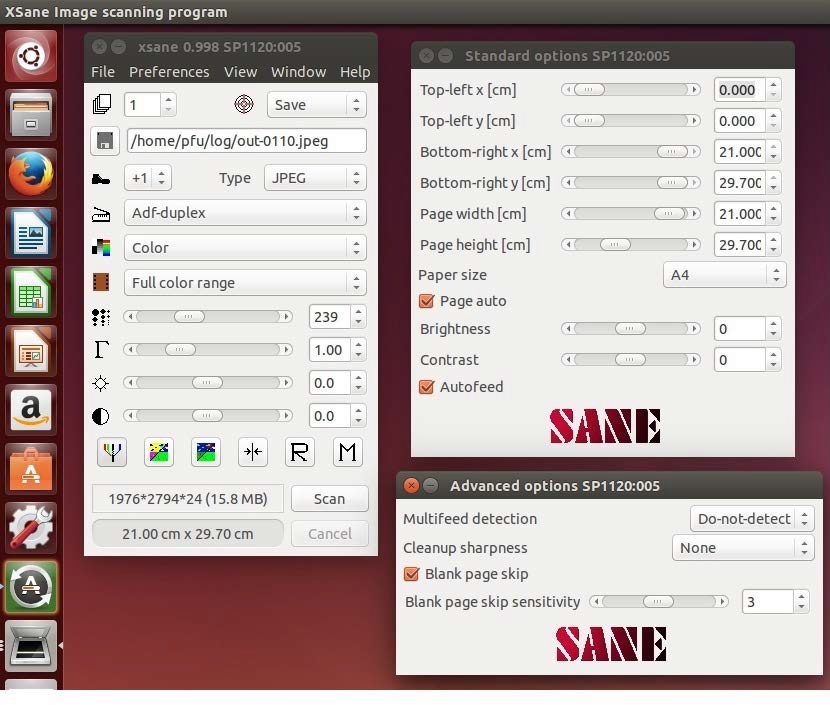830x705 pixels.
Task: Open the Preferences menu
Action: [x=169, y=71]
